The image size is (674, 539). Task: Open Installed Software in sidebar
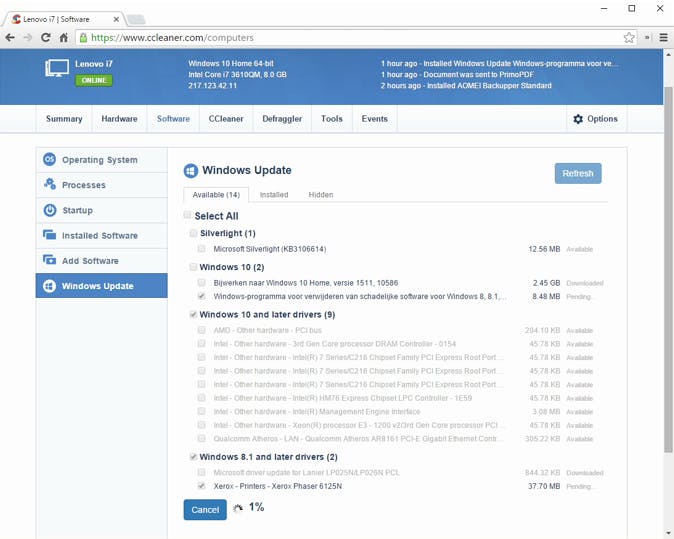click(x=102, y=236)
